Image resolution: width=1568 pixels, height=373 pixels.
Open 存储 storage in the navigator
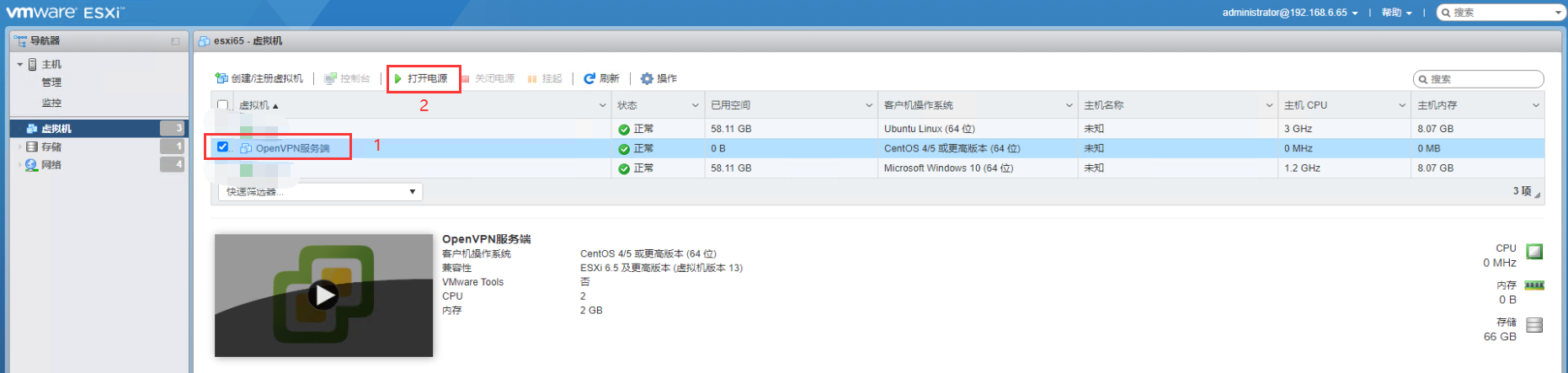pyautogui.click(x=51, y=147)
